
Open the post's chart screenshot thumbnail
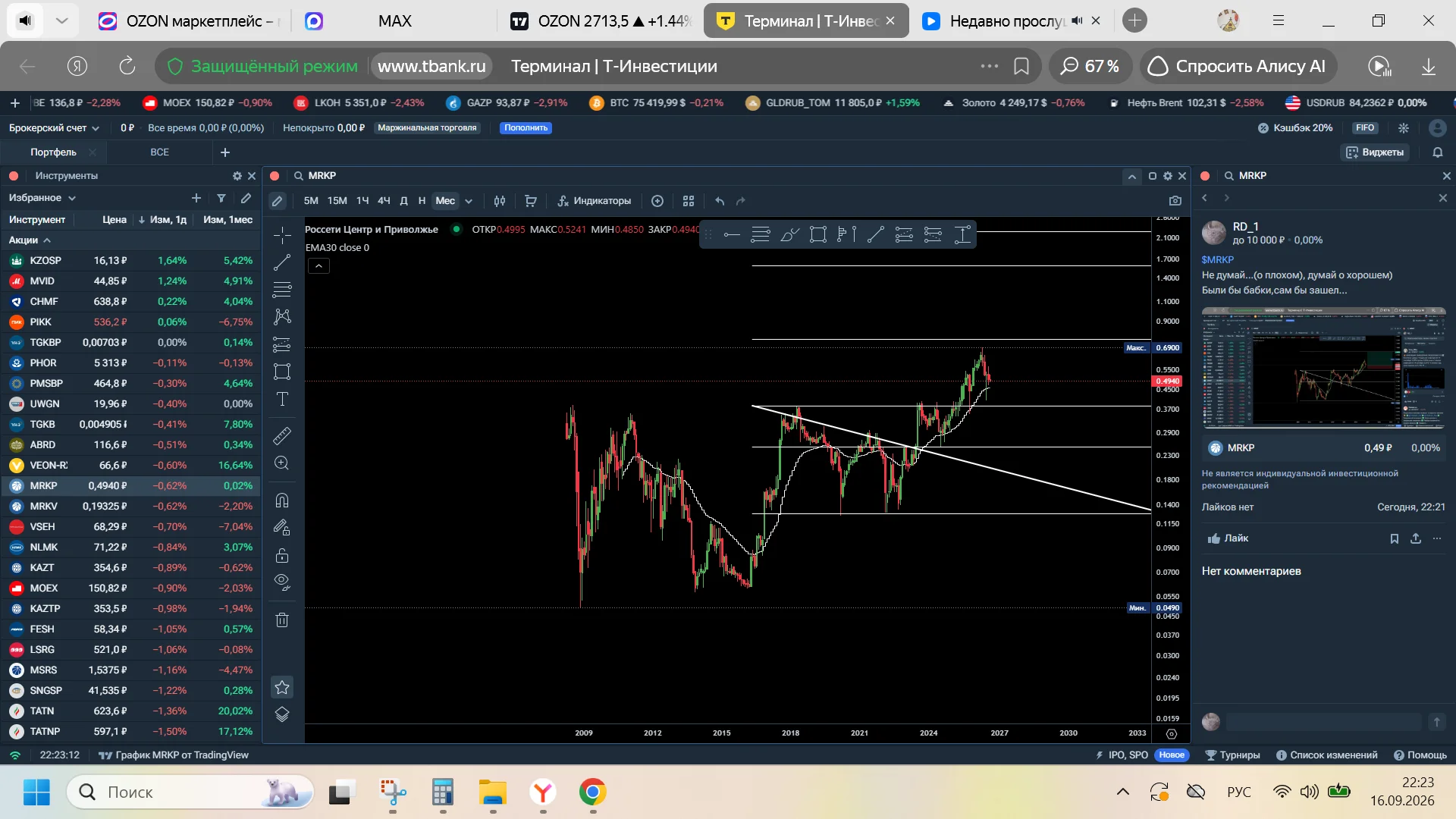pyautogui.click(x=1323, y=368)
